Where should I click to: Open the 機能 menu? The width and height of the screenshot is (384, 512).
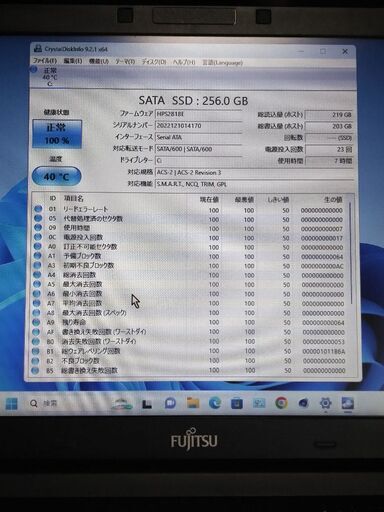click(99, 61)
